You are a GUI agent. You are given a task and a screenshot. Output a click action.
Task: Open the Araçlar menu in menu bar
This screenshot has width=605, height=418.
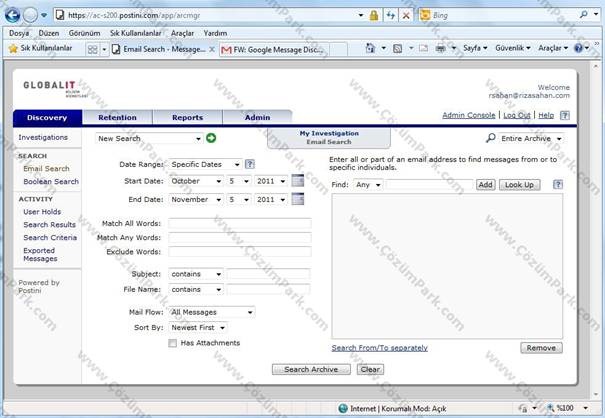183,33
